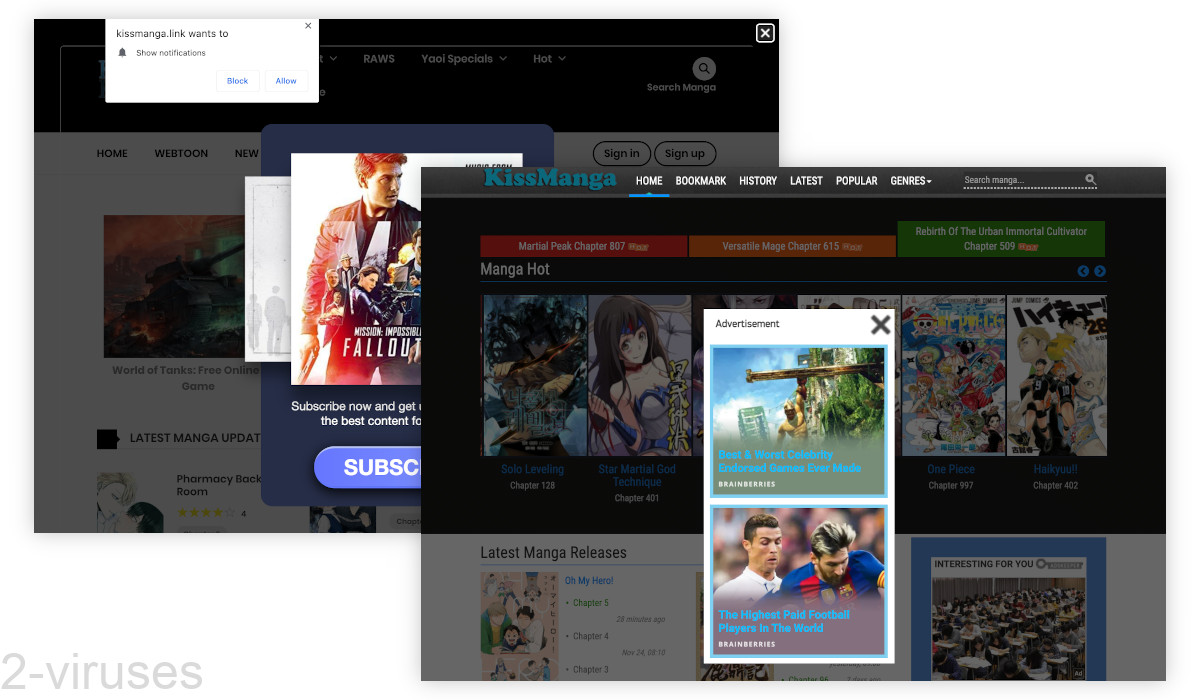Open the Oh My Hero! cover thumbnail
Screen dimensions: 1200x700
pos(518,626)
